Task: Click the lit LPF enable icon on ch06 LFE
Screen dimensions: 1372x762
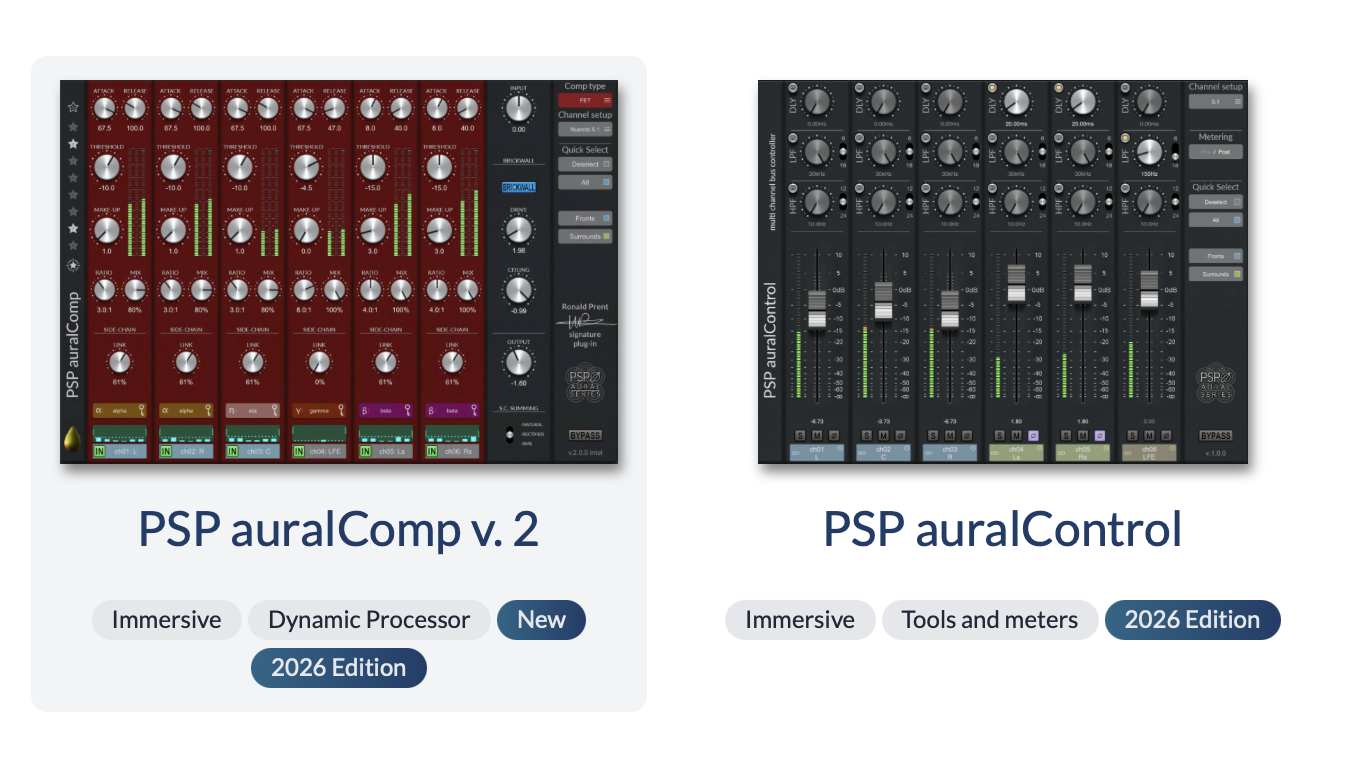Action: pyautogui.click(x=1125, y=138)
